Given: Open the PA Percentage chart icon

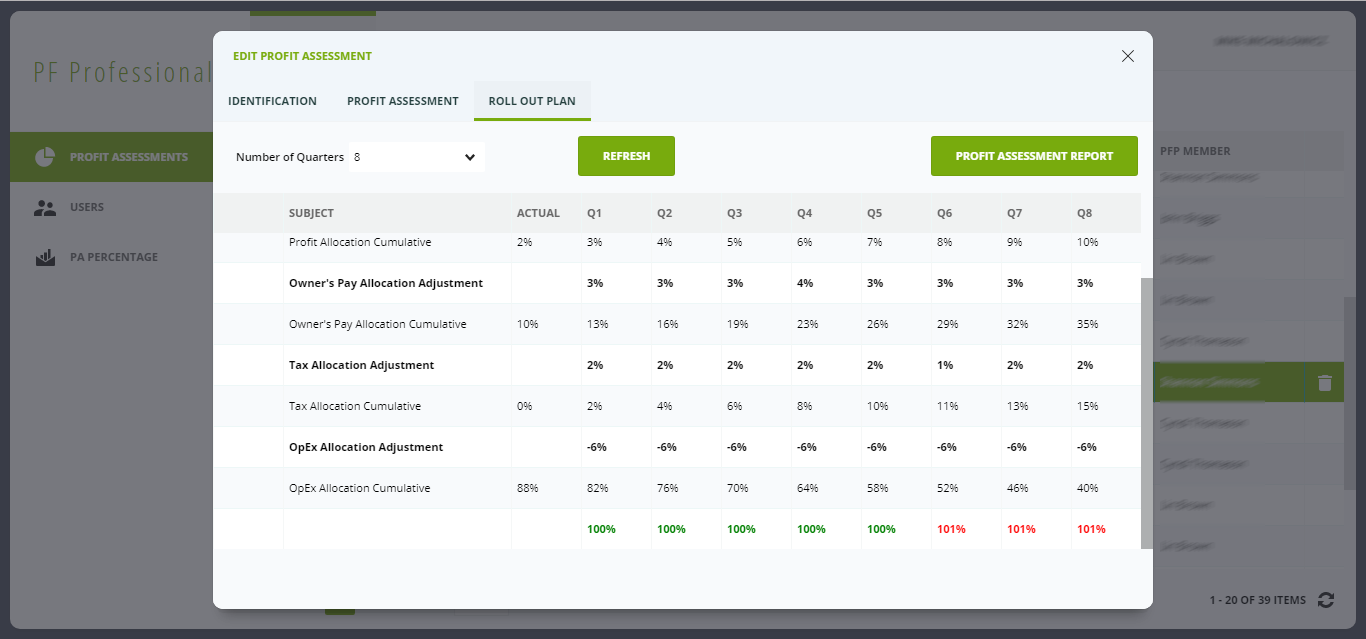Looking at the screenshot, I should [44, 257].
